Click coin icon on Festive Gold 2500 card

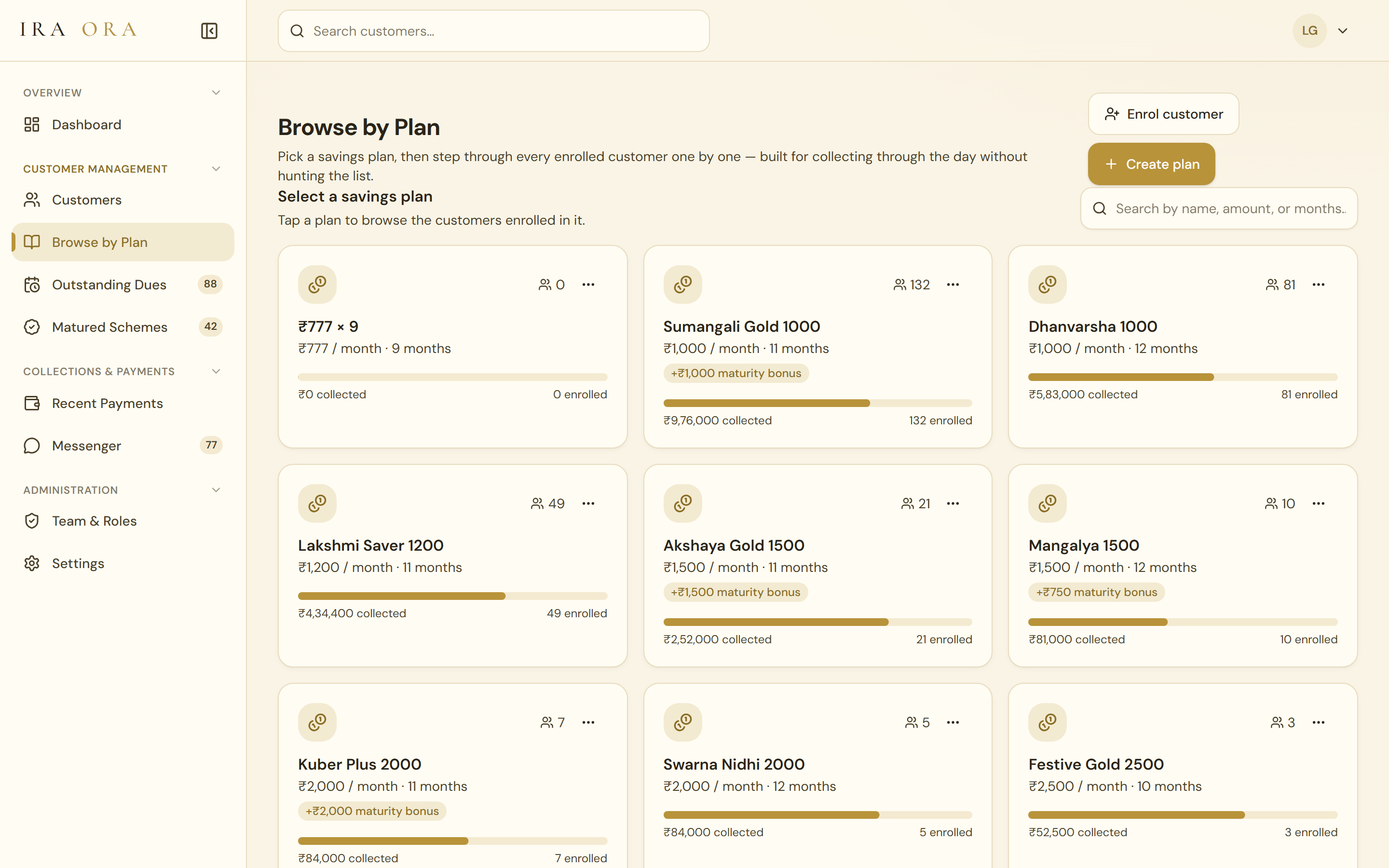pyautogui.click(x=1048, y=722)
